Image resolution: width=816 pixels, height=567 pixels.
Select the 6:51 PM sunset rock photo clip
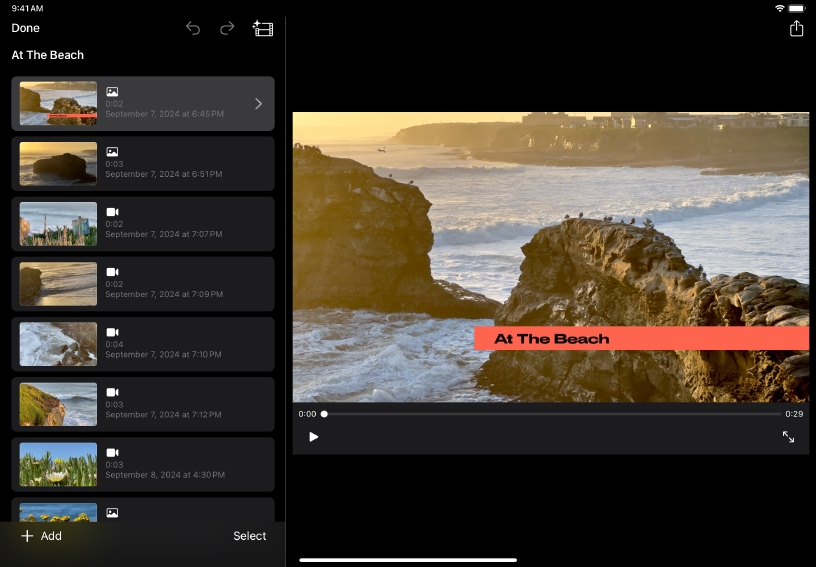coord(143,164)
